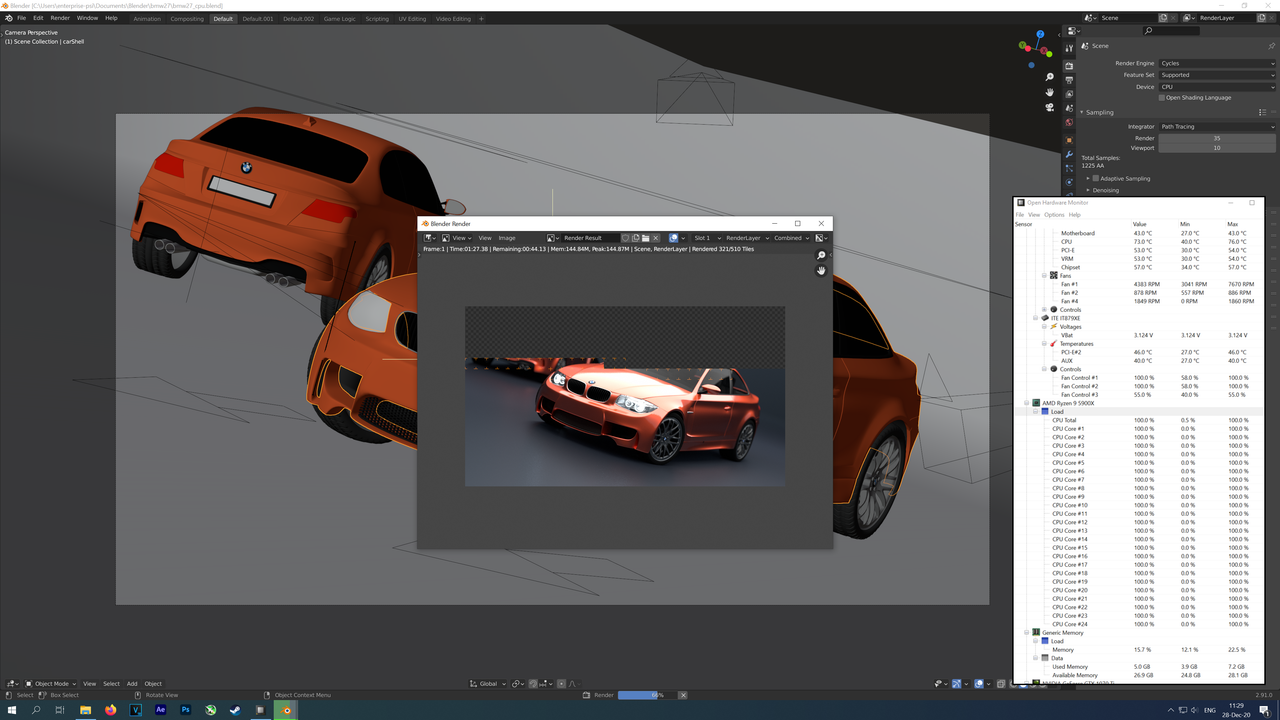Toggle the gizmo visibility button in header

957,684
